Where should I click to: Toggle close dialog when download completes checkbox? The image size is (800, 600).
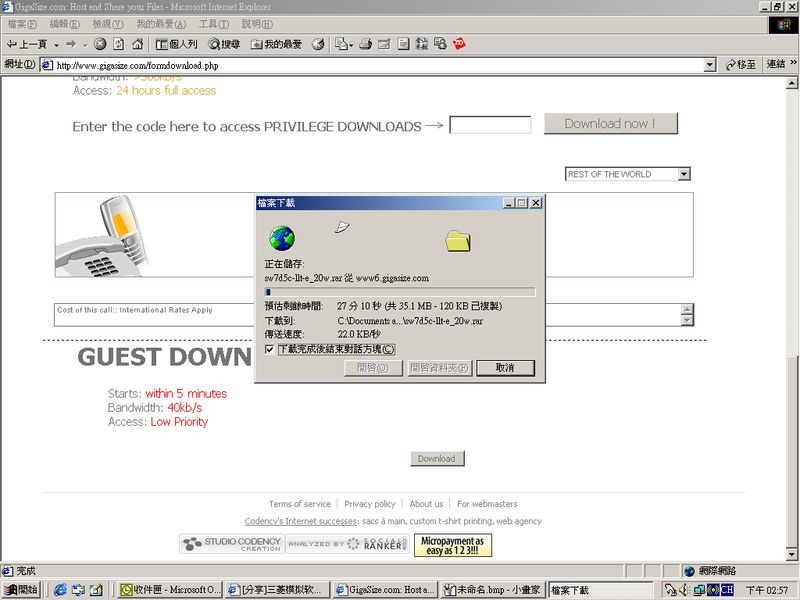pyautogui.click(x=270, y=349)
